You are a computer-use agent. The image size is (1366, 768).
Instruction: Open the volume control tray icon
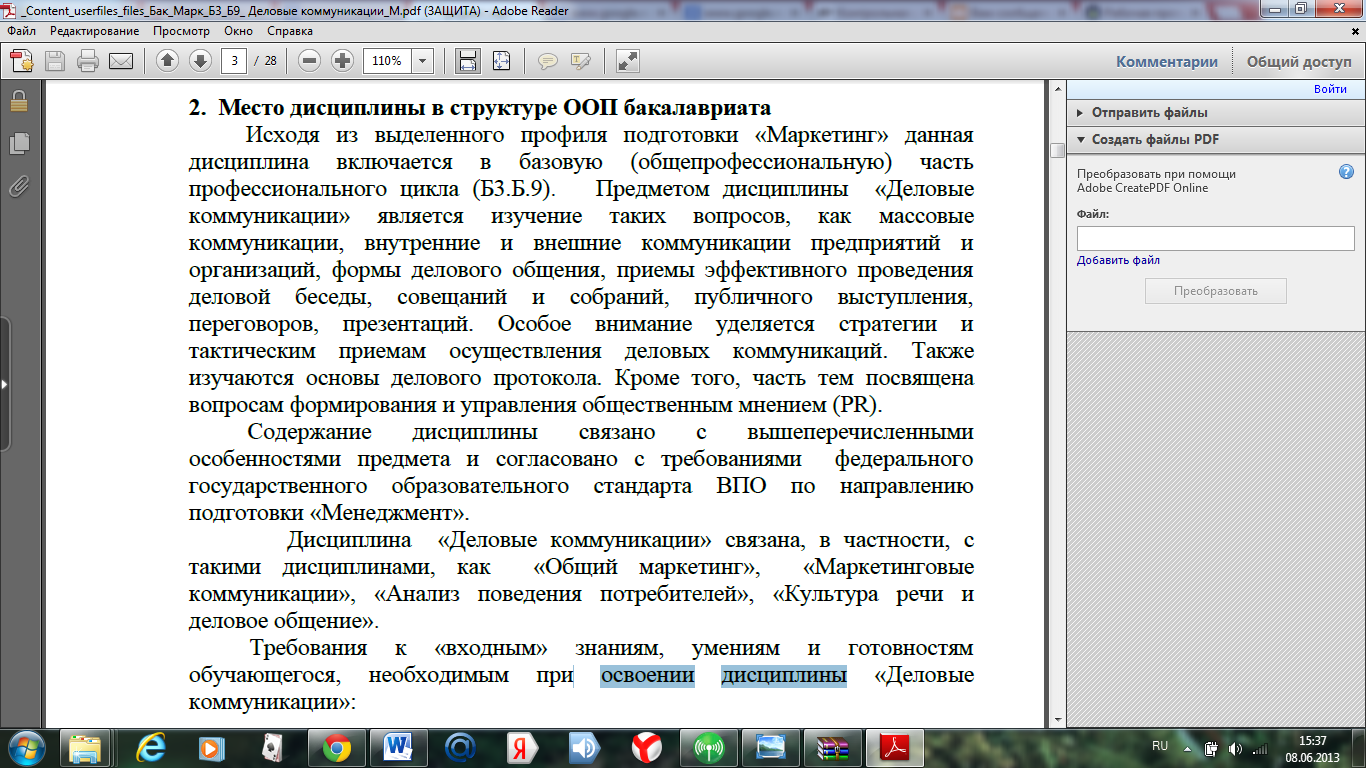click(1235, 748)
